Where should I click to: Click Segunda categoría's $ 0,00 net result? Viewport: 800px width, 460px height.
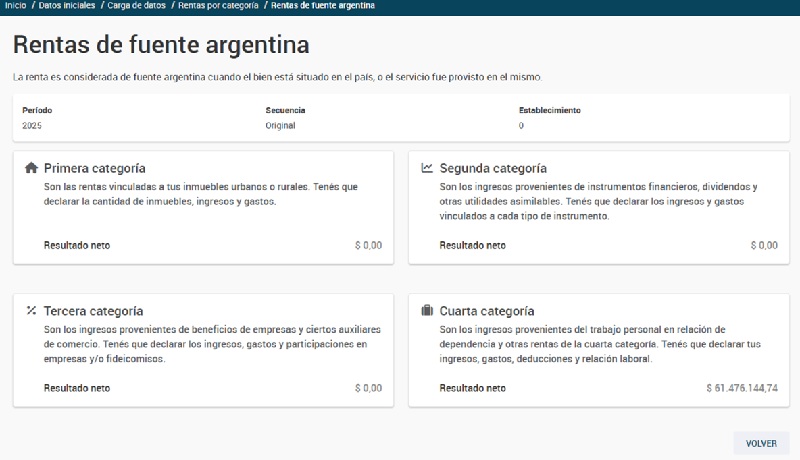[x=763, y=245]
